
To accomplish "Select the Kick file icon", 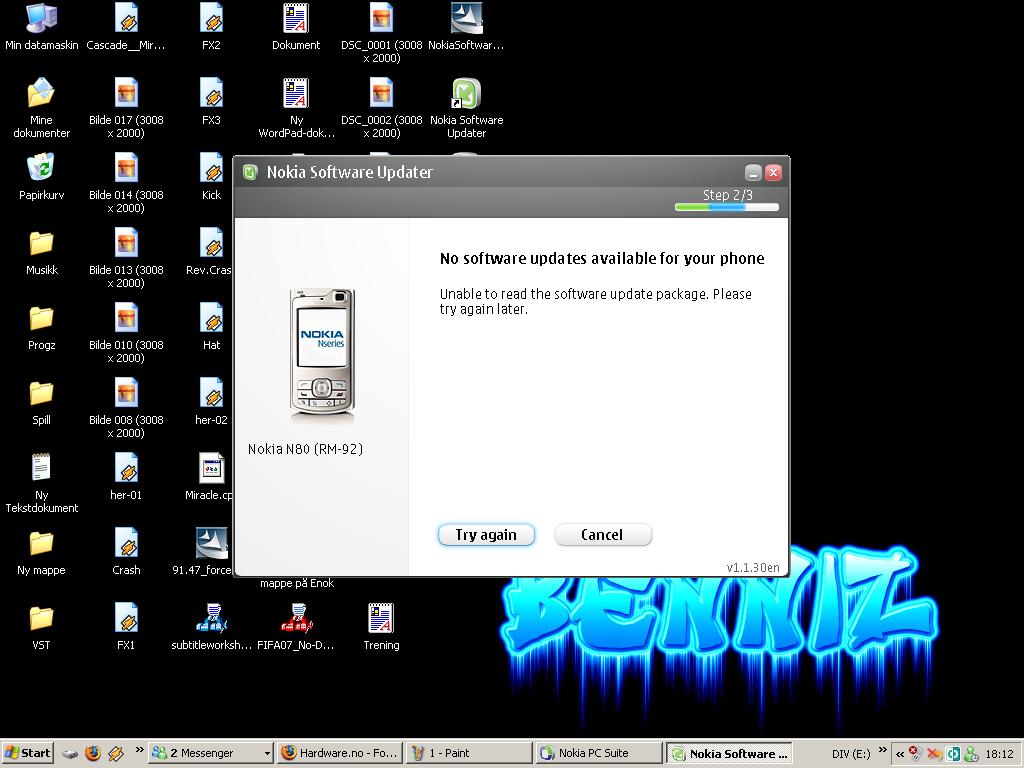I will (211, 178).
